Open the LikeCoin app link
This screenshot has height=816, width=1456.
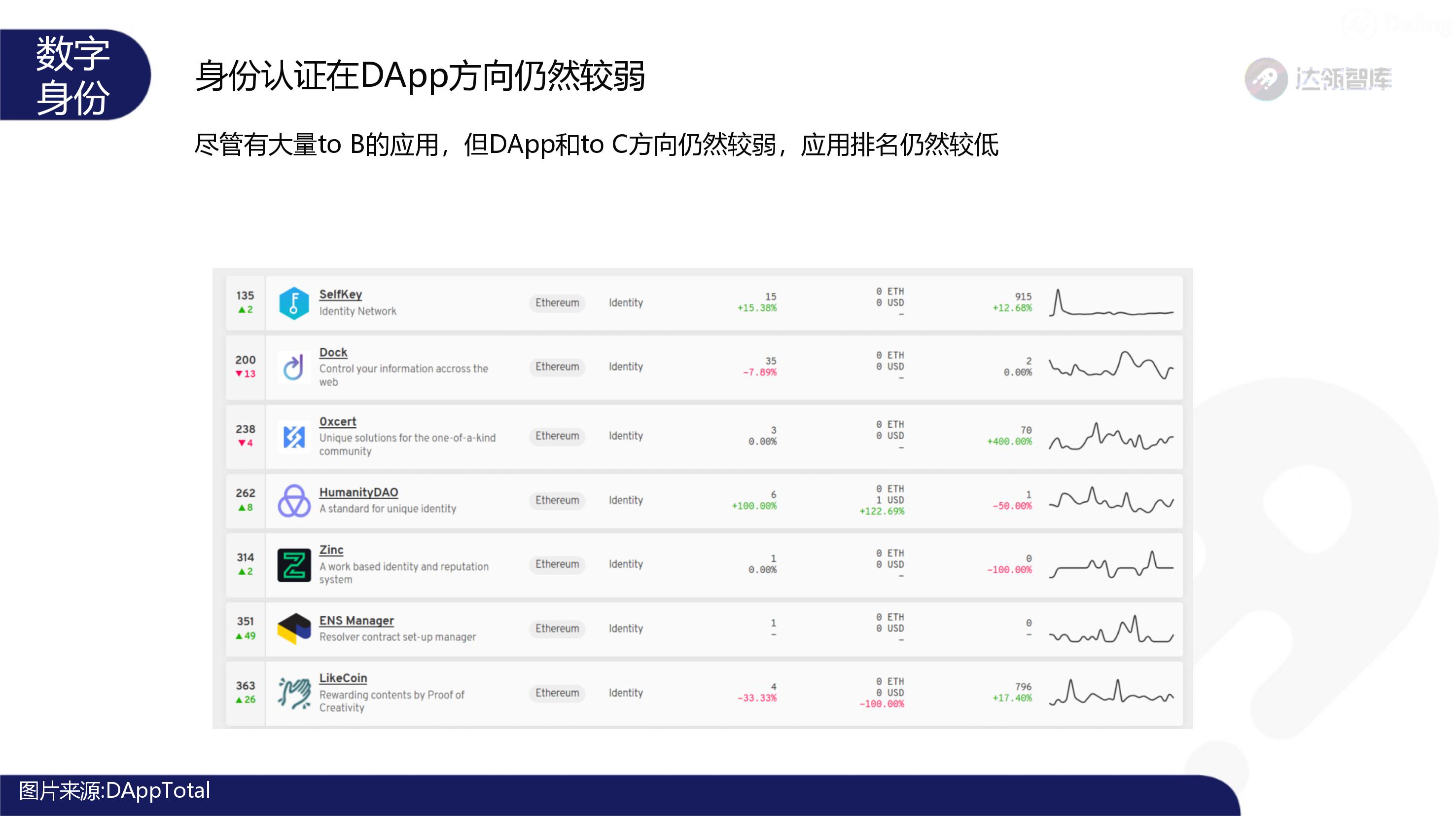[343, 678]
